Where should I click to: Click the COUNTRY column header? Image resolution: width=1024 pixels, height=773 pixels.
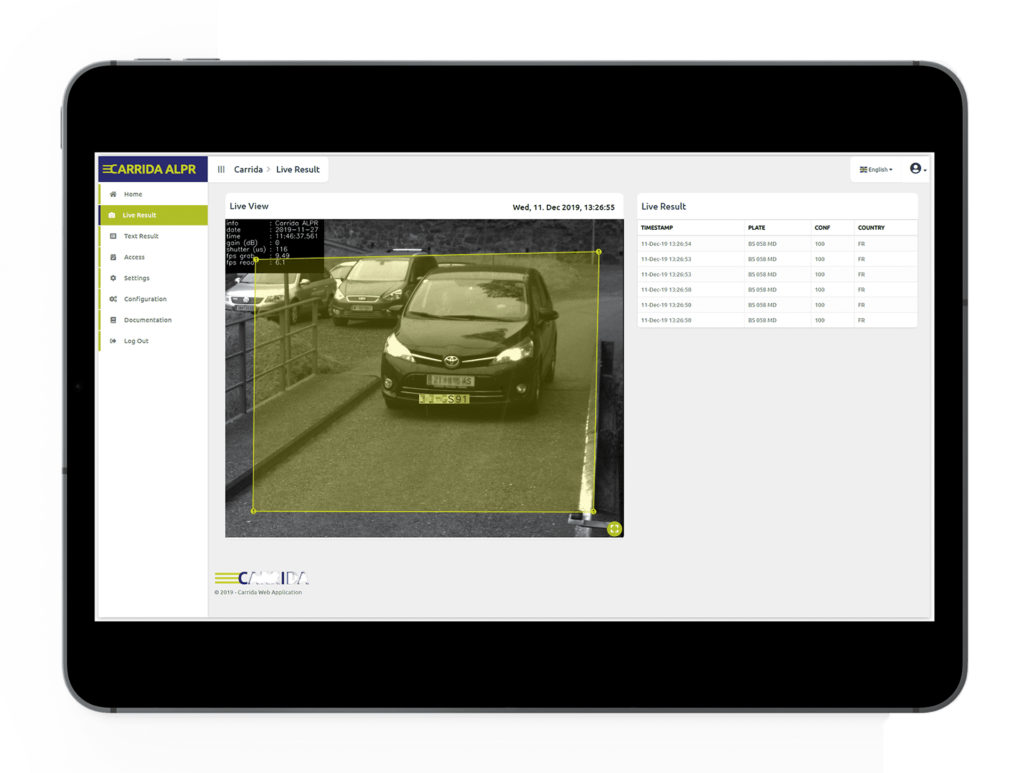[x=871, y=228]
